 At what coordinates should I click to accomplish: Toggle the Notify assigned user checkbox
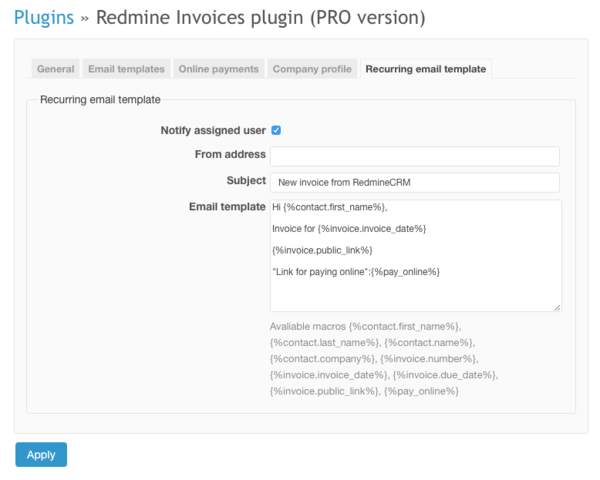tap(276, 130)
